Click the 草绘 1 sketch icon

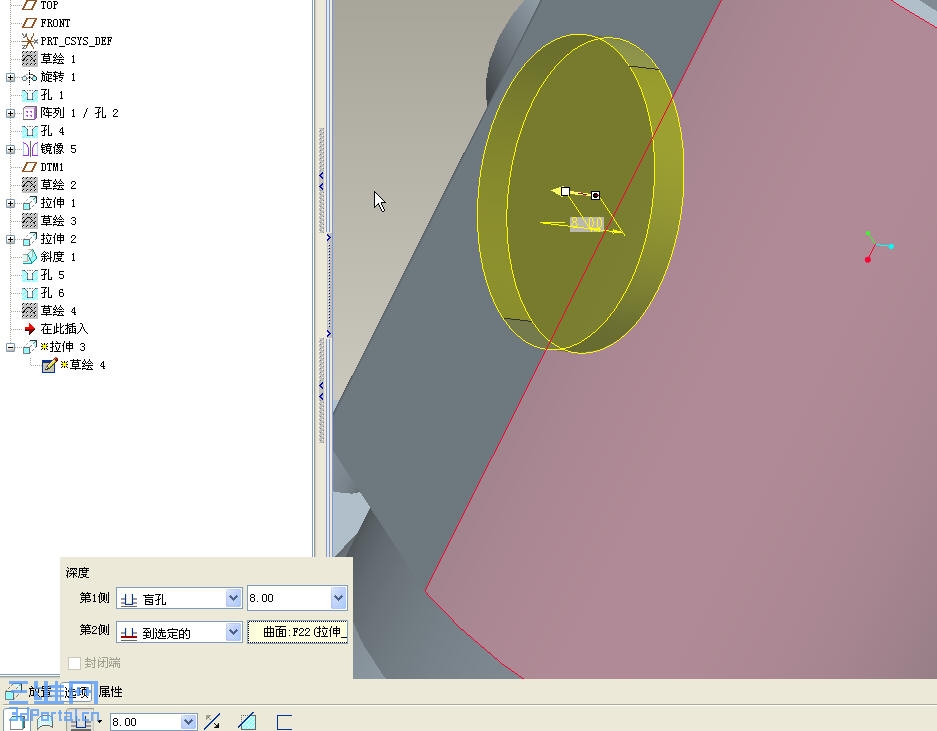click(x=29, y=59)
